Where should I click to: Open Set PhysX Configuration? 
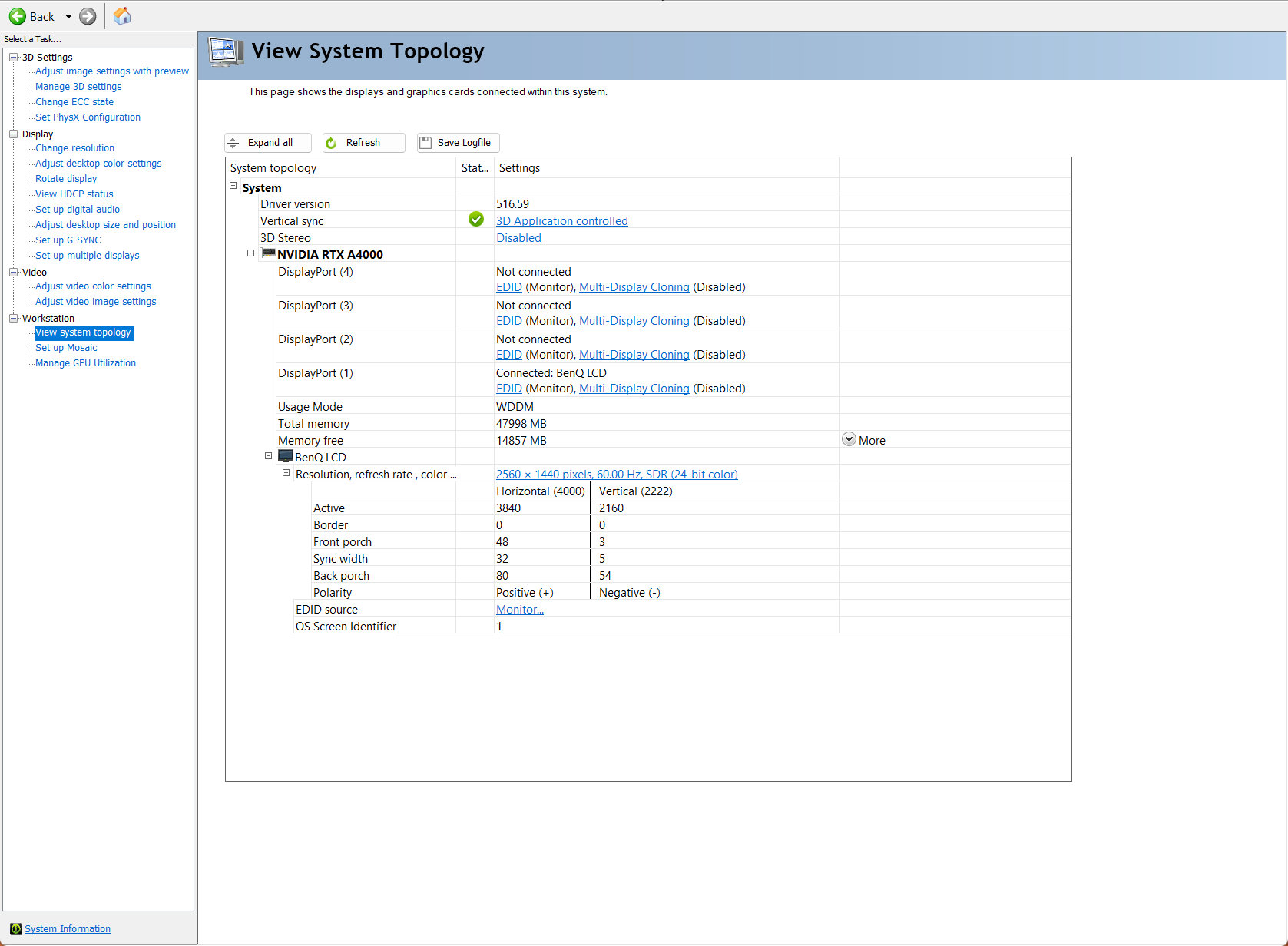coord(88,117)
